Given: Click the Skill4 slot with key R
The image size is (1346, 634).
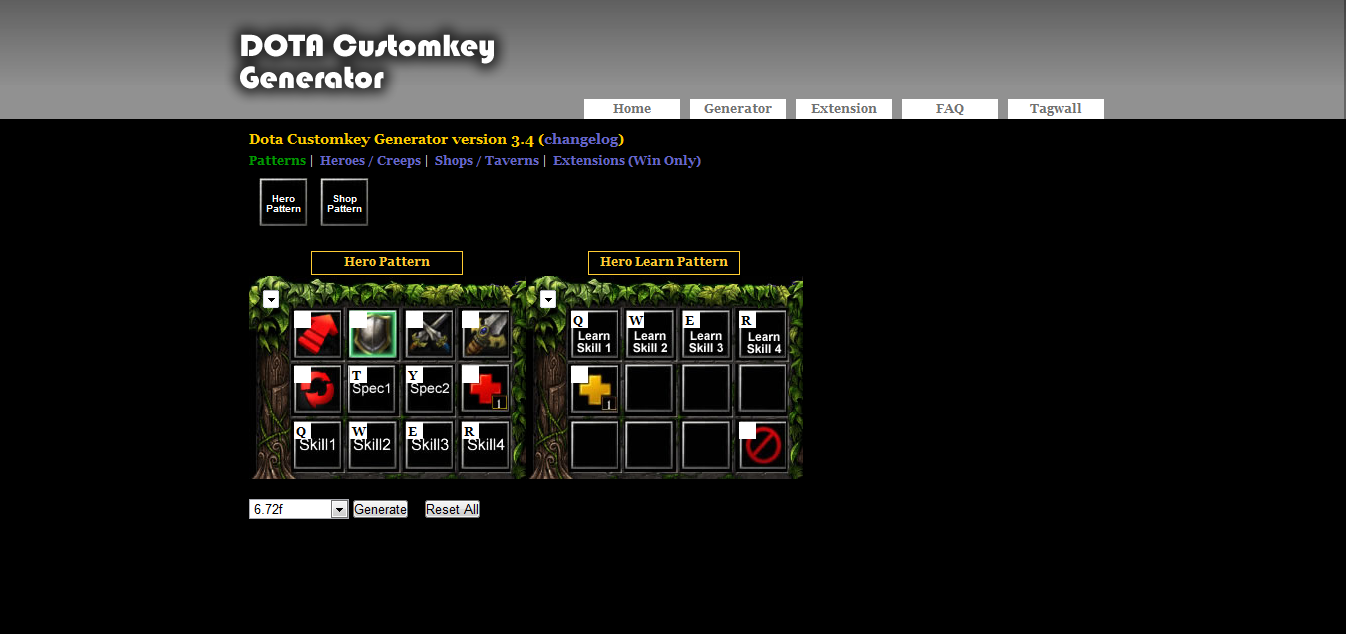Looking at the screenshot, I should coord(486,445).
